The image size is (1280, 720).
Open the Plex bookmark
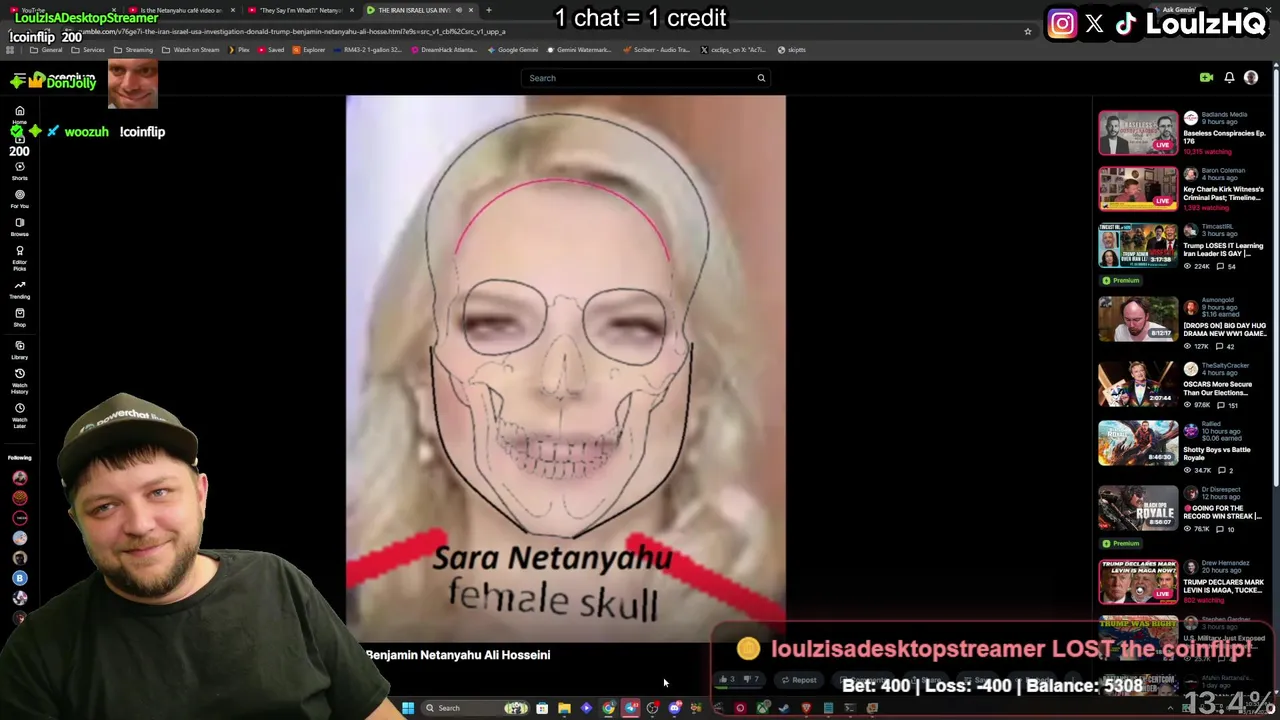[238, 50]
